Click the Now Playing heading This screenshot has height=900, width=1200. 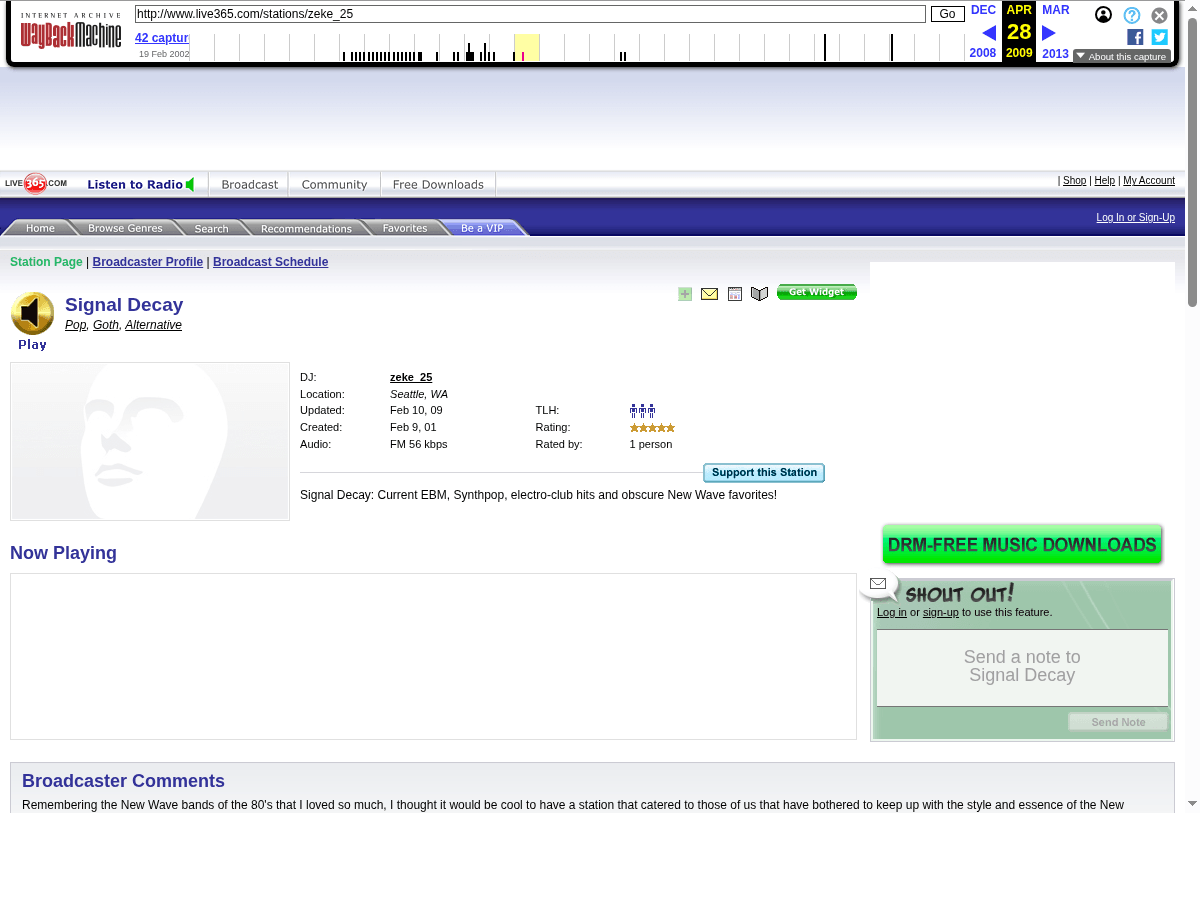(x=63, y=553)
